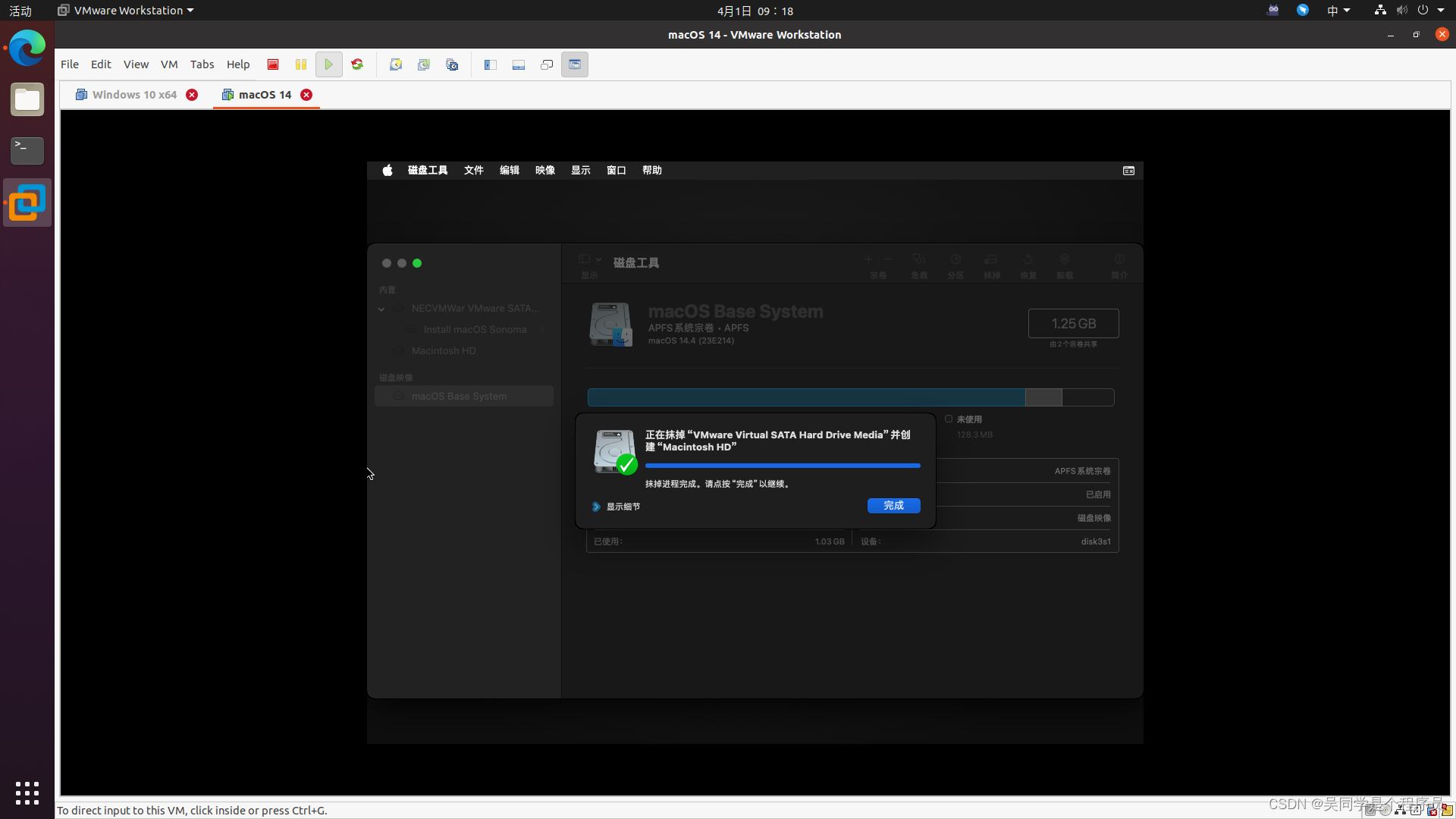Open the Files app in Ubuntu dock
Viewport: 1456px width, 819px height.
[x=27, y=100]
